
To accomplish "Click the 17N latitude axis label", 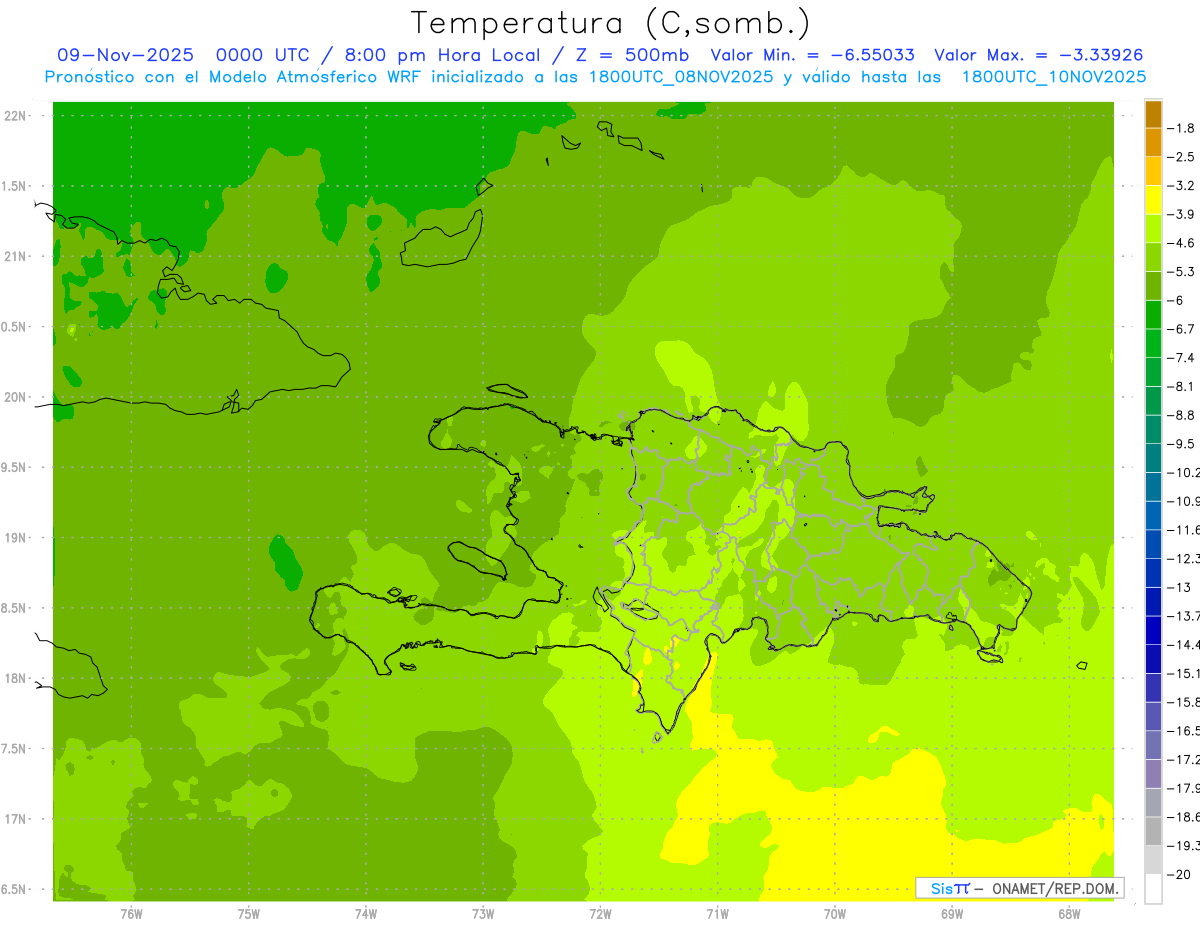I will coord(15,819).
